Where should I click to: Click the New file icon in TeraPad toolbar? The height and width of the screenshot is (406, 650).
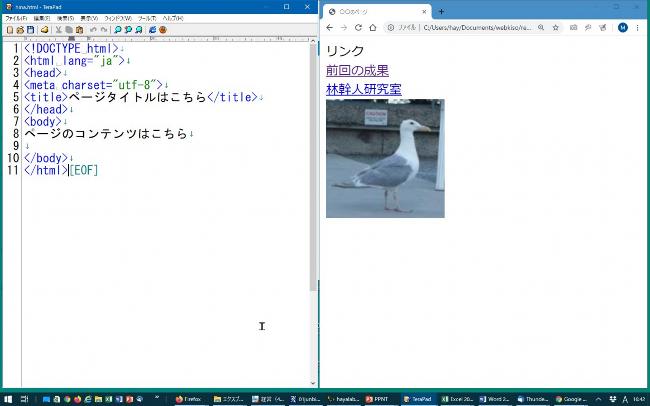7,30
